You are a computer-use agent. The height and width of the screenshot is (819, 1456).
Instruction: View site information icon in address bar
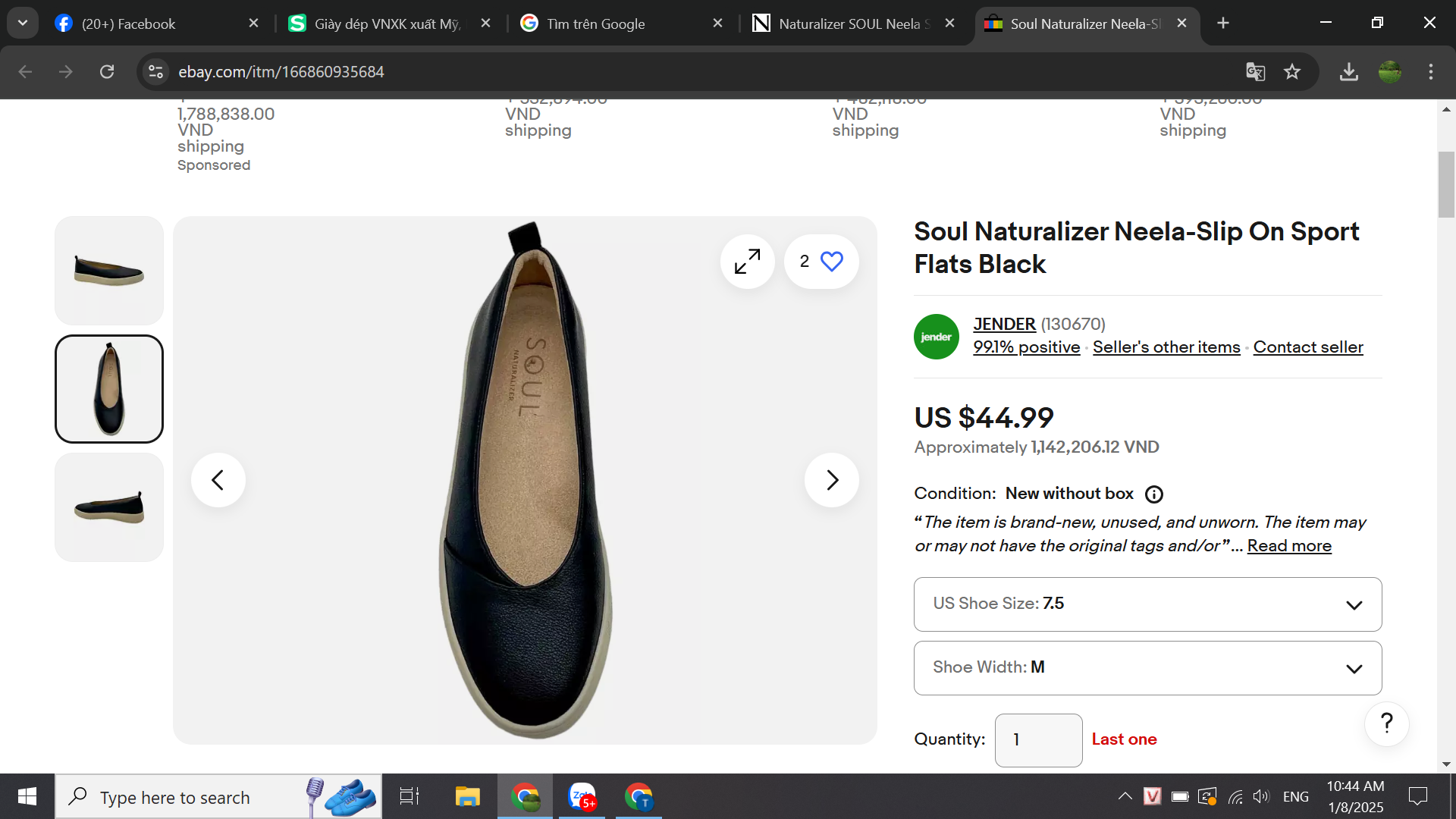click(x=155, y=72)
